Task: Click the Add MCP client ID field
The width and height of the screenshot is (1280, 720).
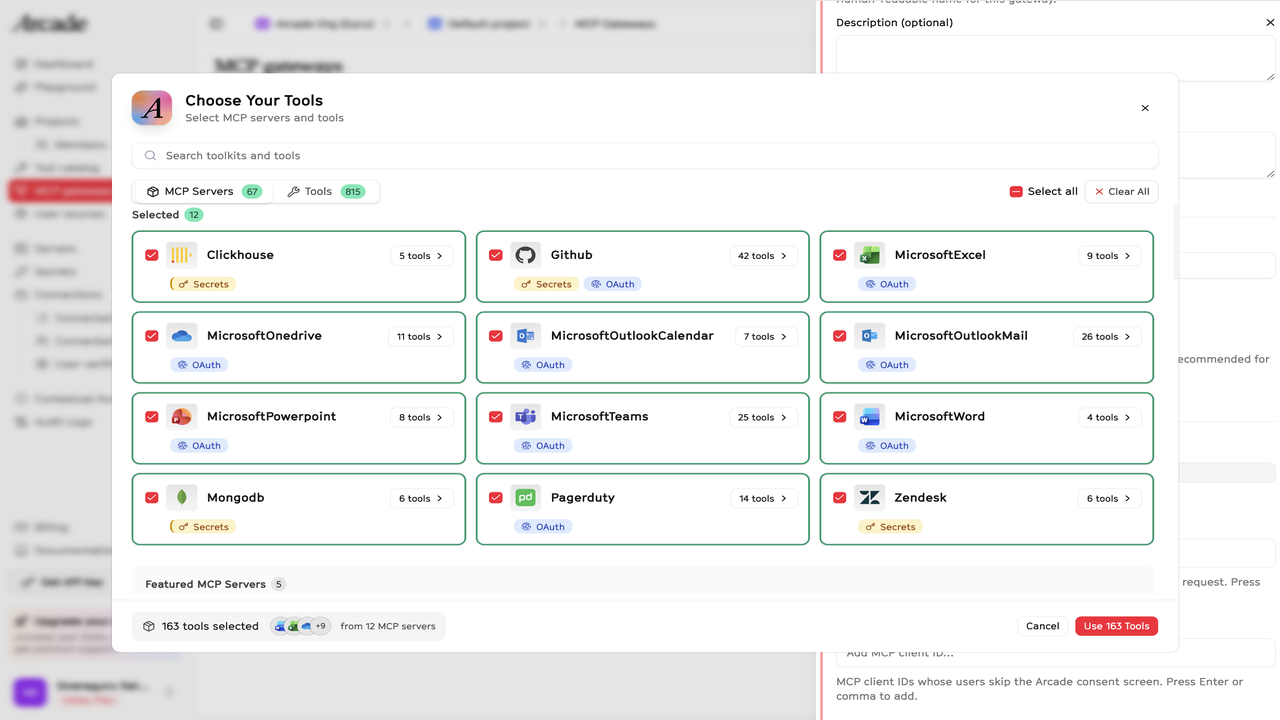Action: pyautogui.click(x=1056, y=653)
